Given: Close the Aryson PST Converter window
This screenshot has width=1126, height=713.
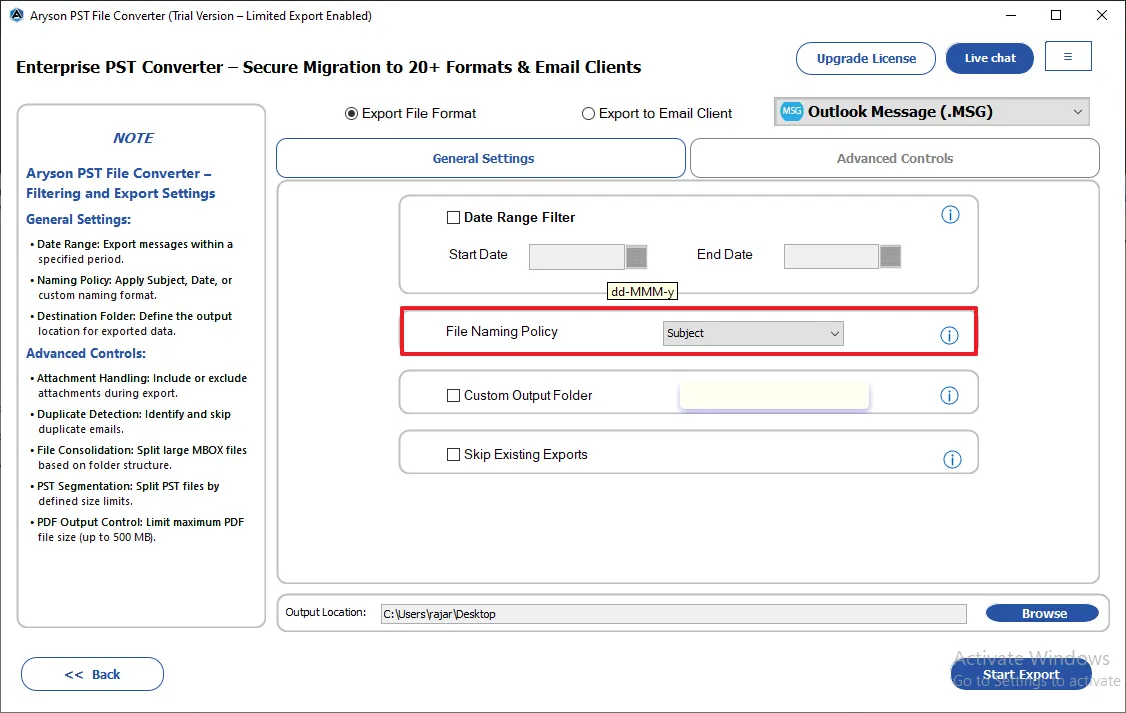Looking at the screenshot, I should [1102, 15].
